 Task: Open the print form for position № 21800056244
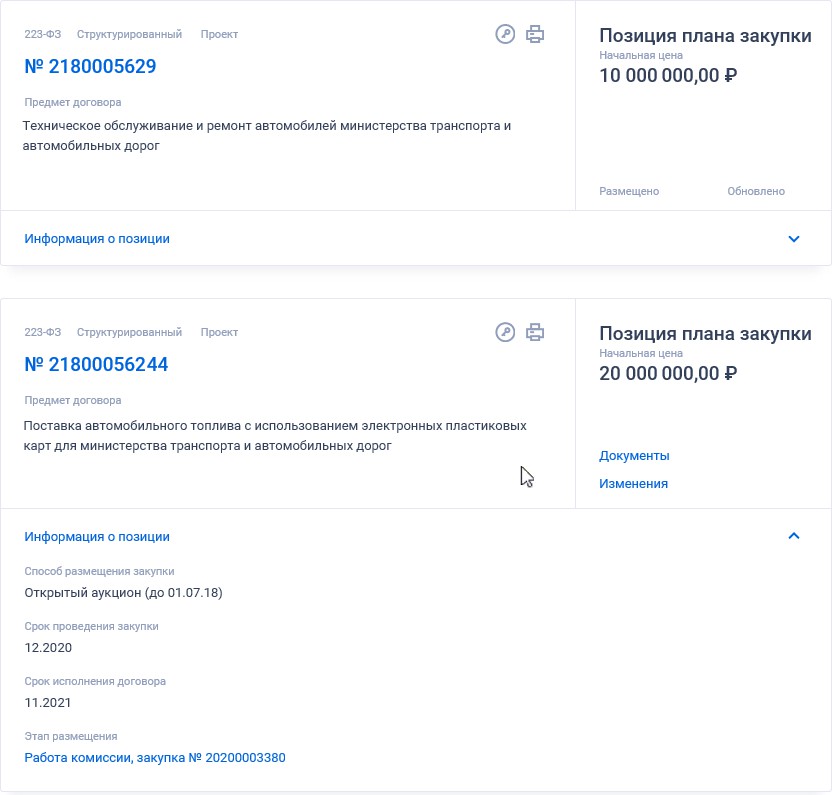pyautogui.click(x=535, y=332)
